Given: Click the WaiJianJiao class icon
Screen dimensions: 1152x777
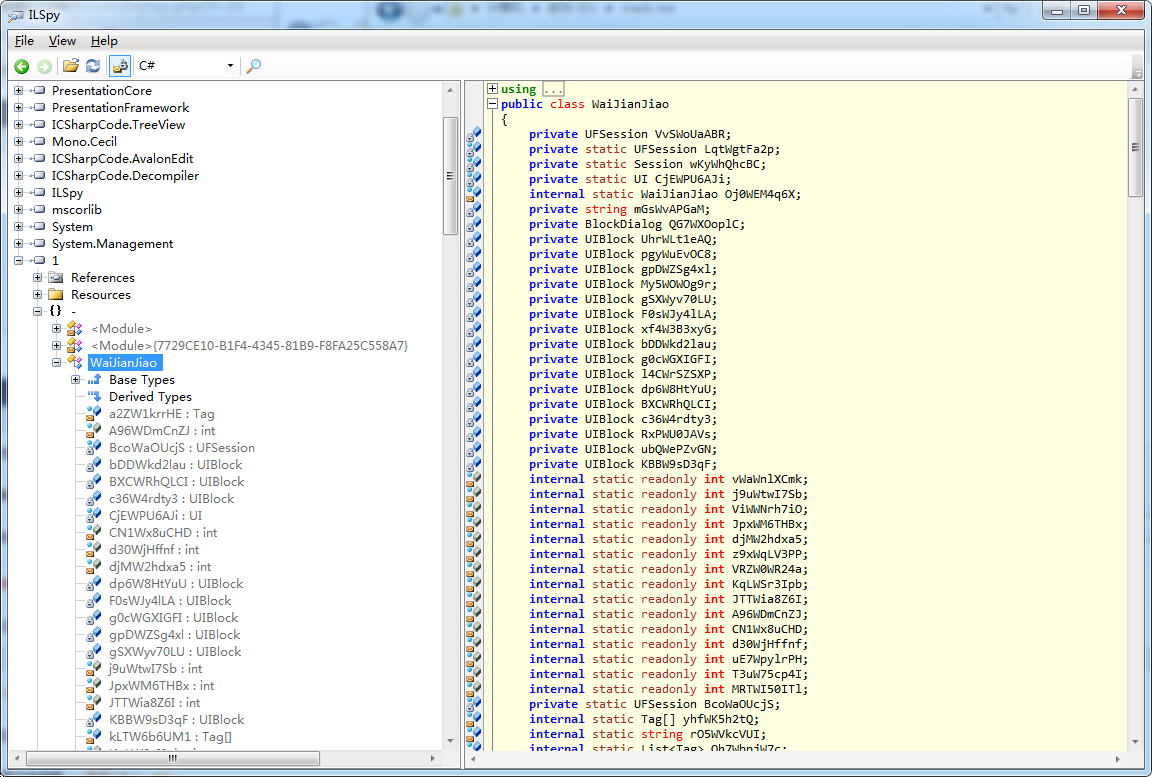Looking at the screenshot, I should click(75, 362).
